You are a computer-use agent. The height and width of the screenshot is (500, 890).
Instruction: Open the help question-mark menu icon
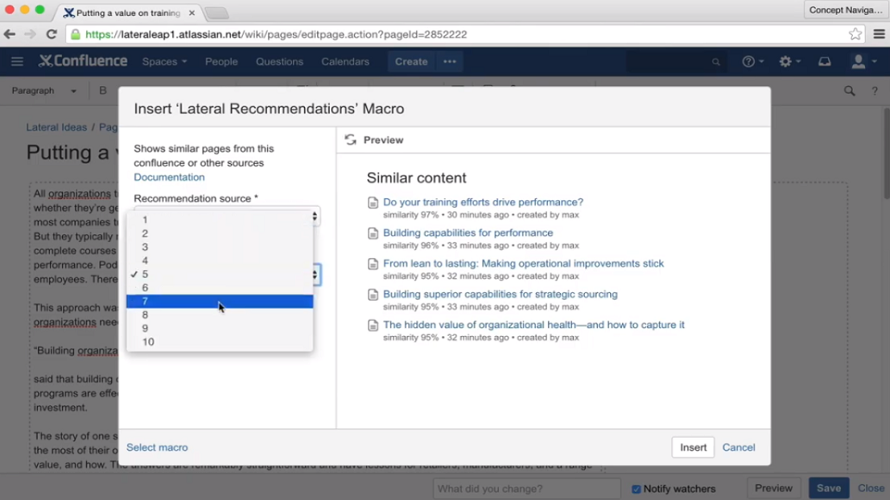(753, 61)
